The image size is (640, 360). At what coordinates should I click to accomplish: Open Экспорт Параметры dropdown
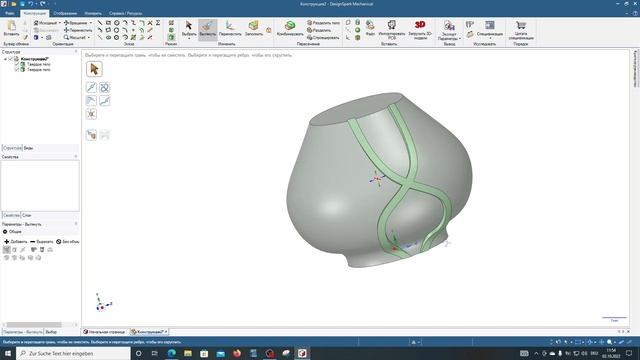point(449,36)
